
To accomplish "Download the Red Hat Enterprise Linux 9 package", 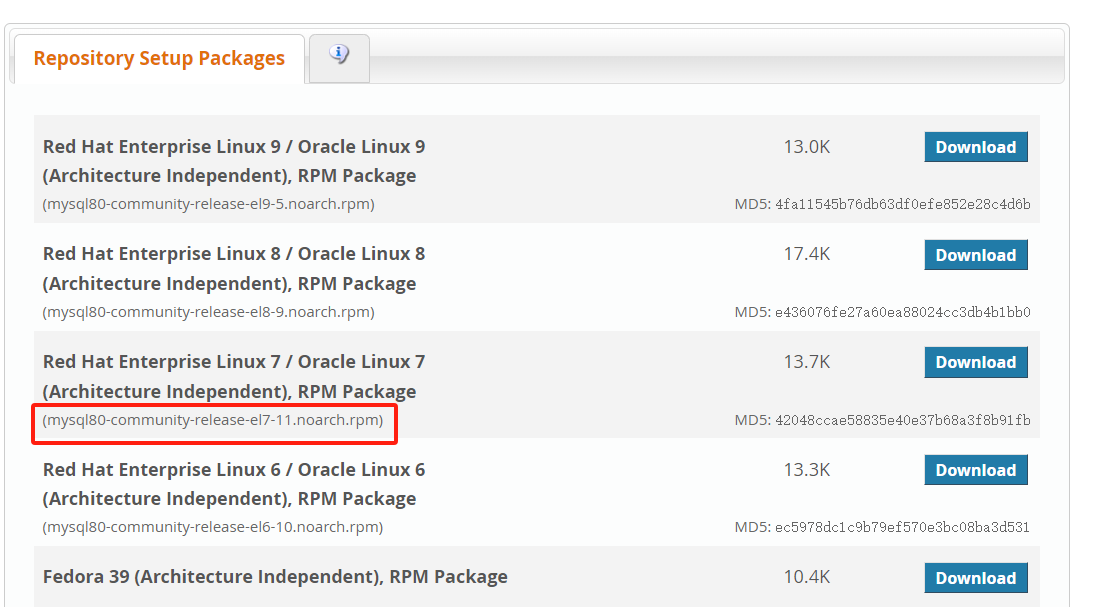I will pyautogui.click(x=975, y=147).
